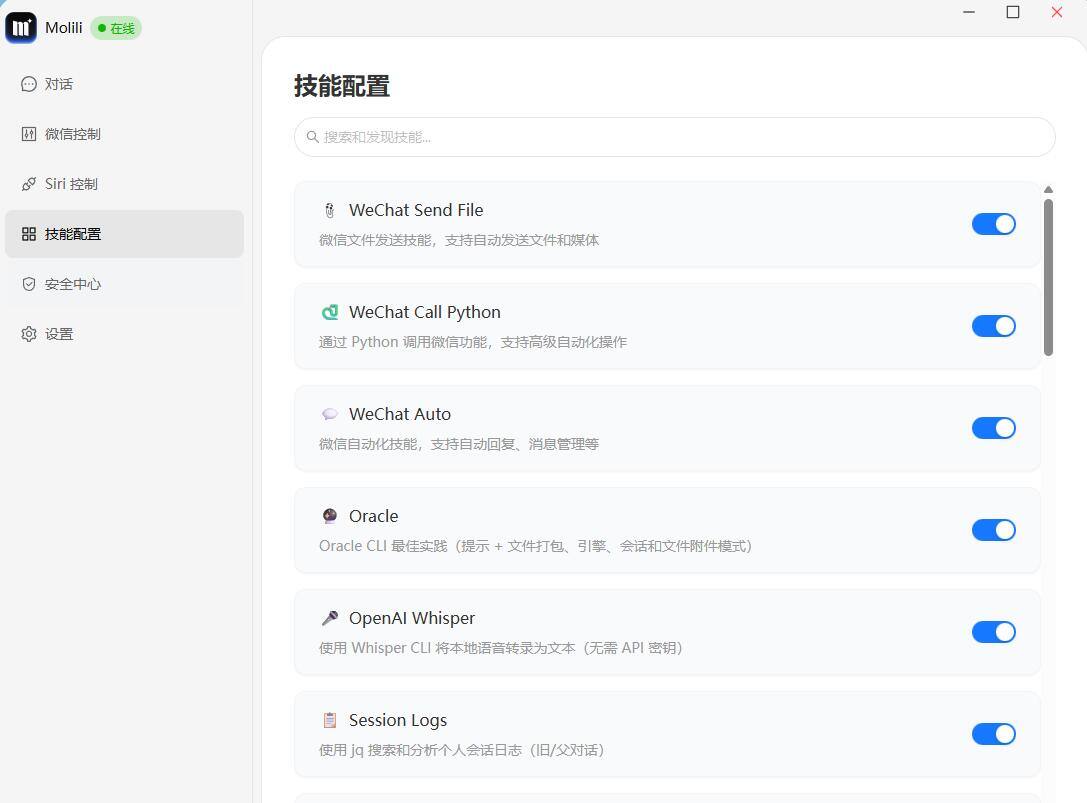Click the WeChat Send File phone icon
Viewport: 1087px width, 803px height.
point(329,210)
